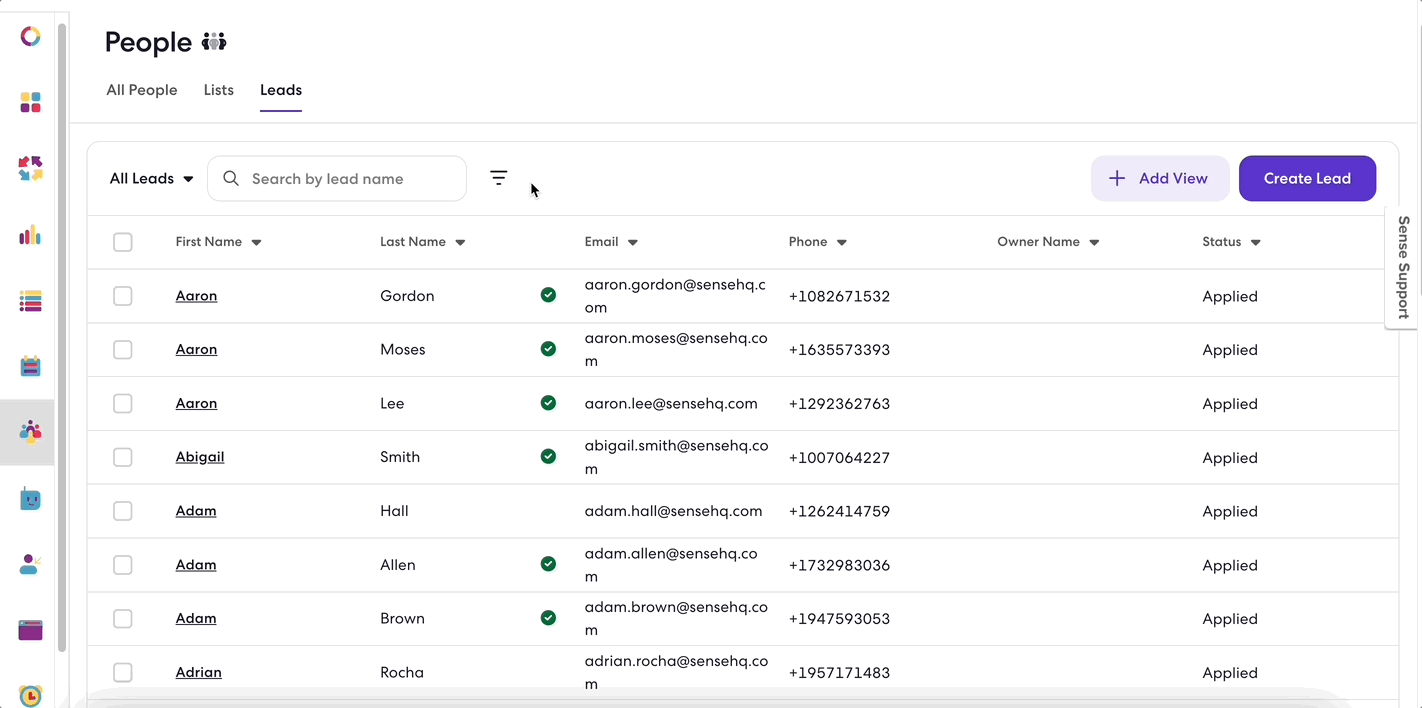Toggle the select-all leads checkbox
1422x708 pixels.
tap(123, 242)
